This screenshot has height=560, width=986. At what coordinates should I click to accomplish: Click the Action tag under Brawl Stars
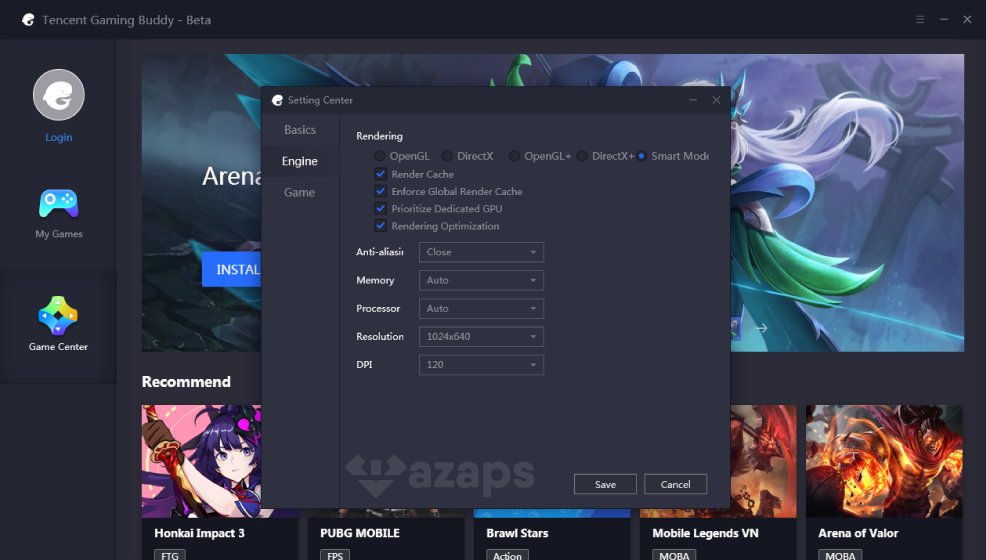507,556
